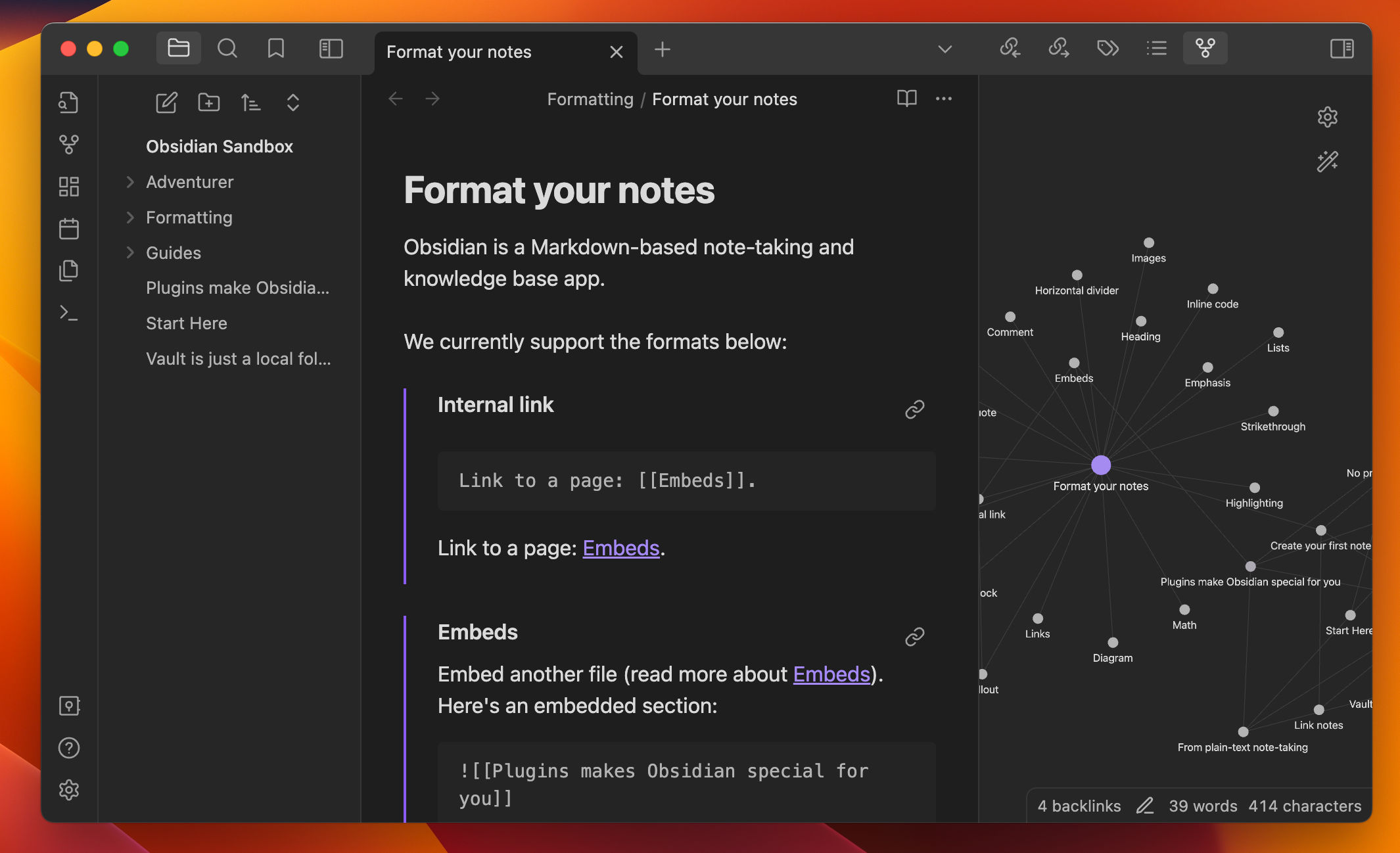1400x853 pixels.
Task: Select the Images node in graph
Action: click(x=1149, y=242)
